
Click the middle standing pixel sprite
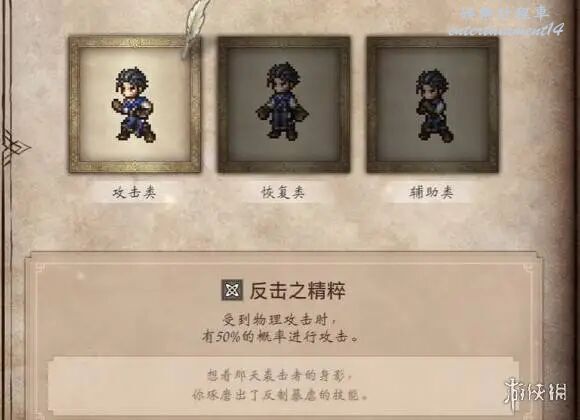pos(283,101)
